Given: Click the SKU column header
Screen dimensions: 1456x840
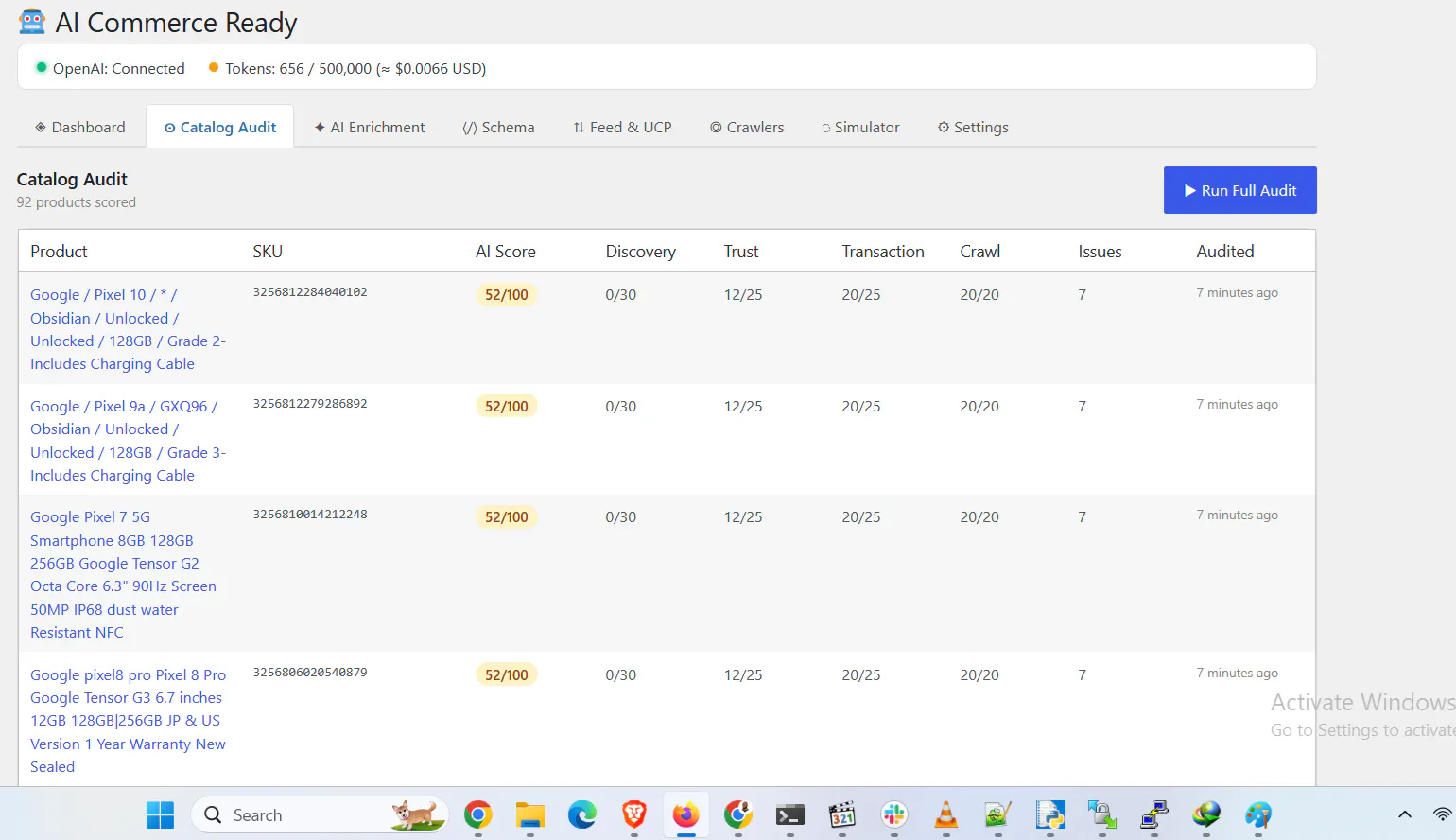Looking at the screenshot, I should coord(268,252).
